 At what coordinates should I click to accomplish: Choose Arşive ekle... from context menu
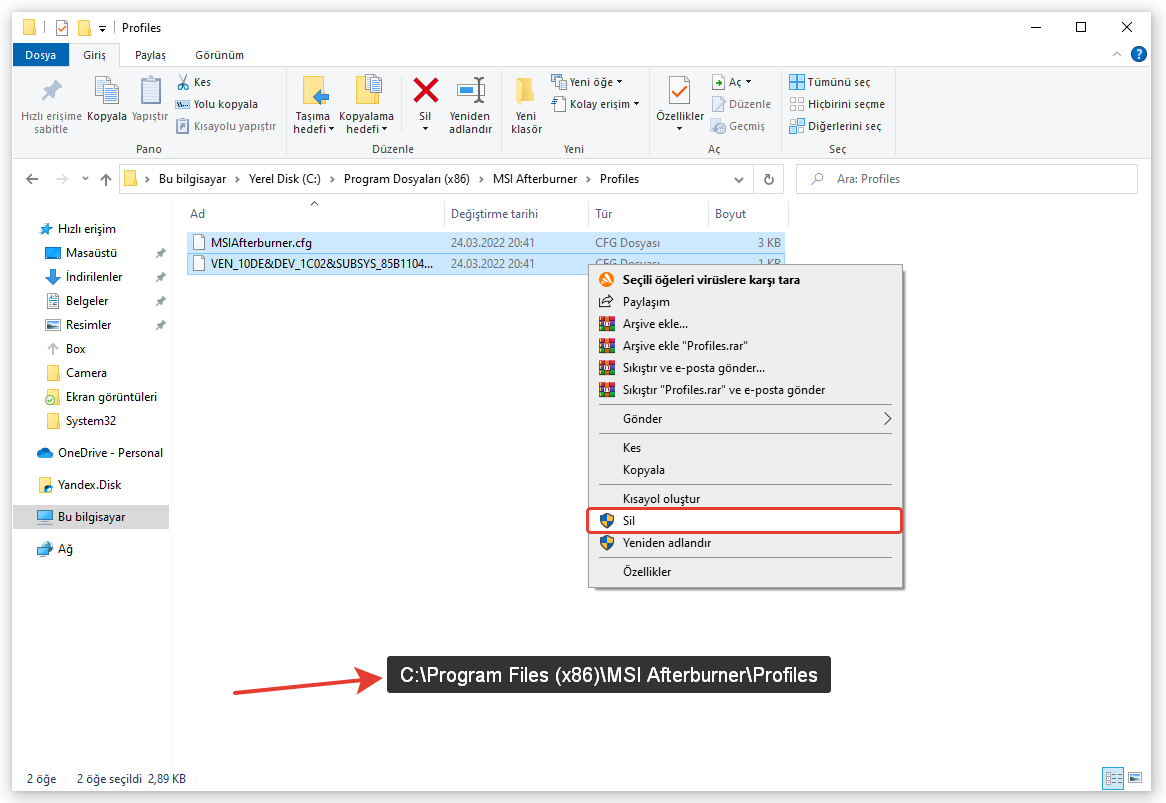pyautogui.click(x=655, y=324)
